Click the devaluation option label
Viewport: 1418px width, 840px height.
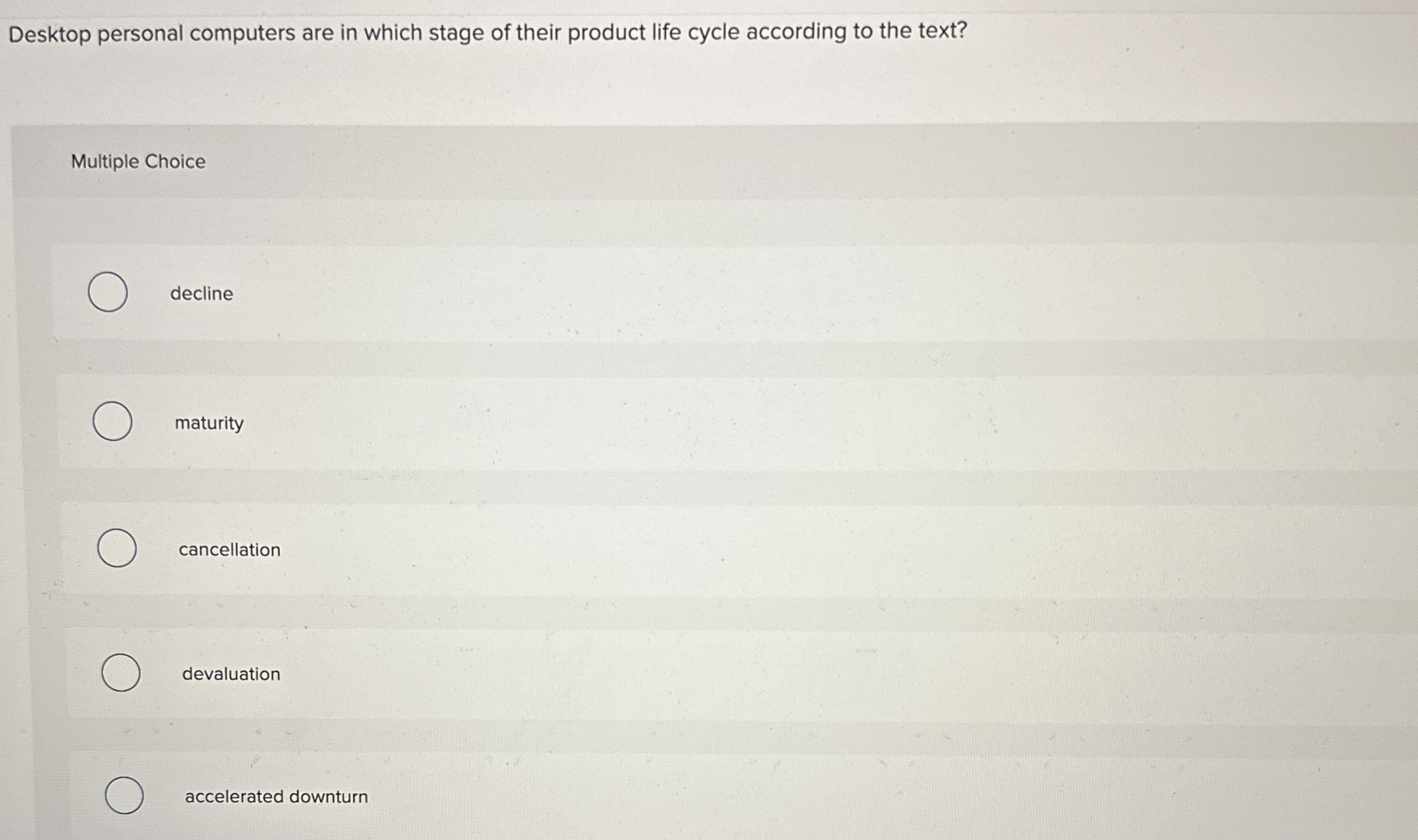pos(230,674)
